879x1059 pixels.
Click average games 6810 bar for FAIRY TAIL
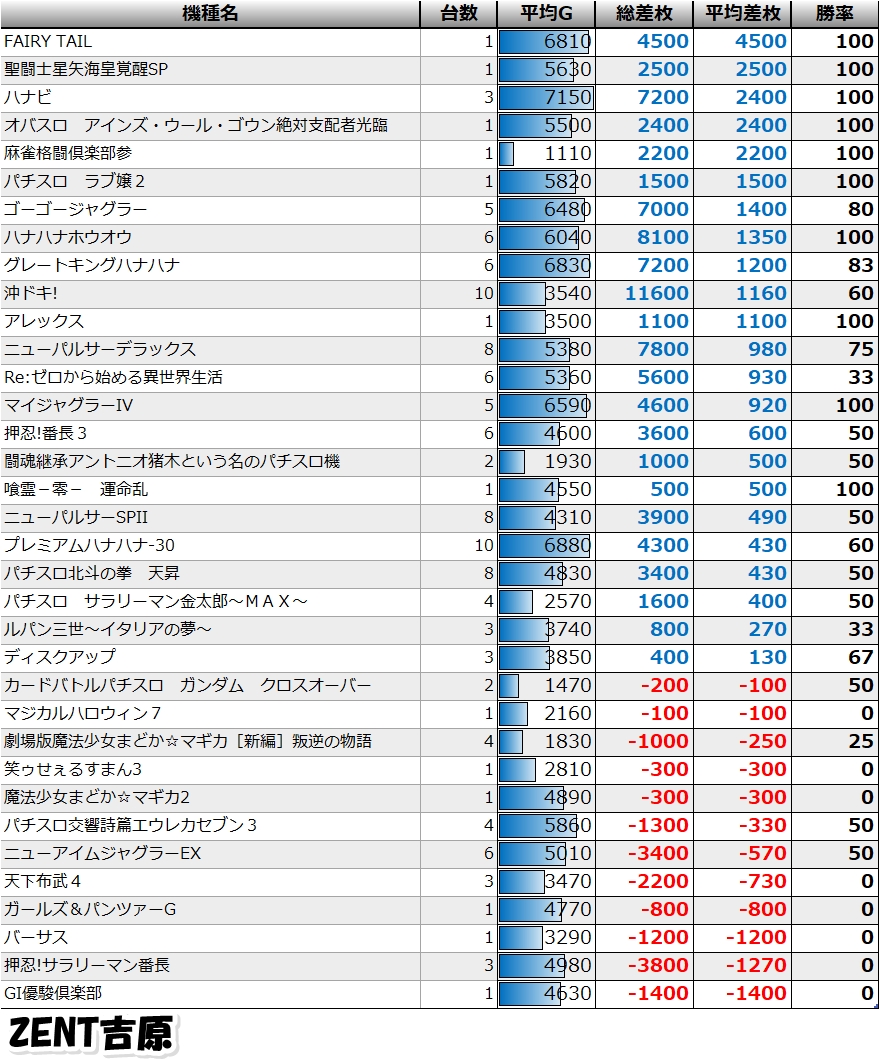545,42
